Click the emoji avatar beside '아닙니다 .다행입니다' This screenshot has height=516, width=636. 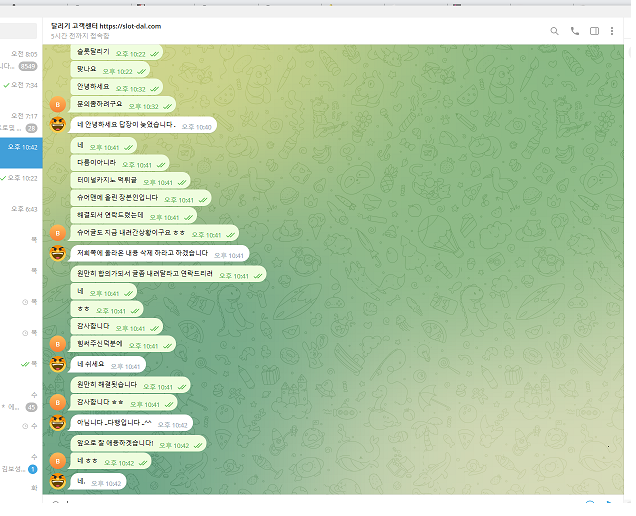pyautogui.click(x=58, y=423)
